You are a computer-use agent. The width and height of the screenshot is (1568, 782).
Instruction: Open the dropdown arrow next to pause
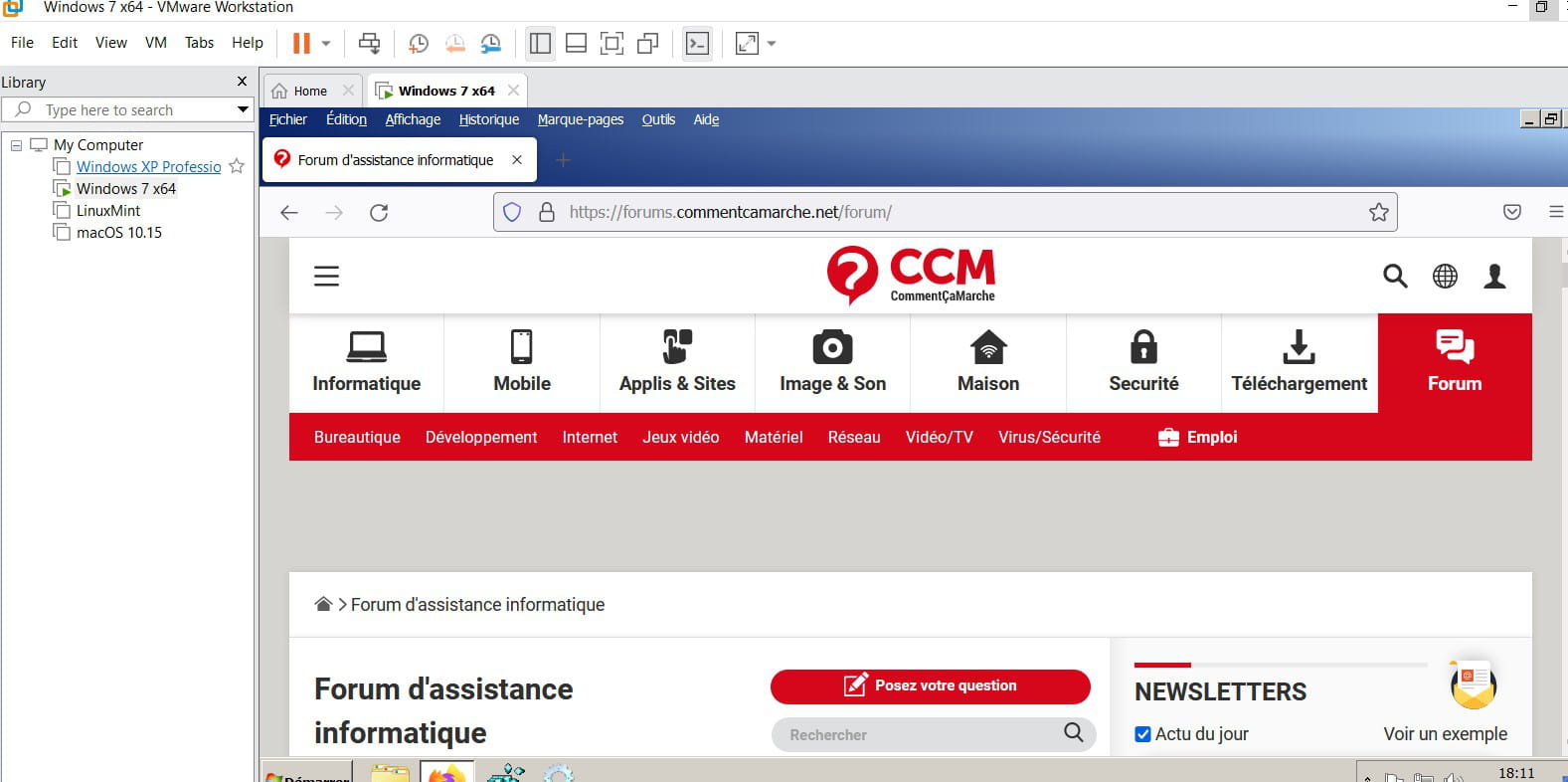click(x=326, y=44)
